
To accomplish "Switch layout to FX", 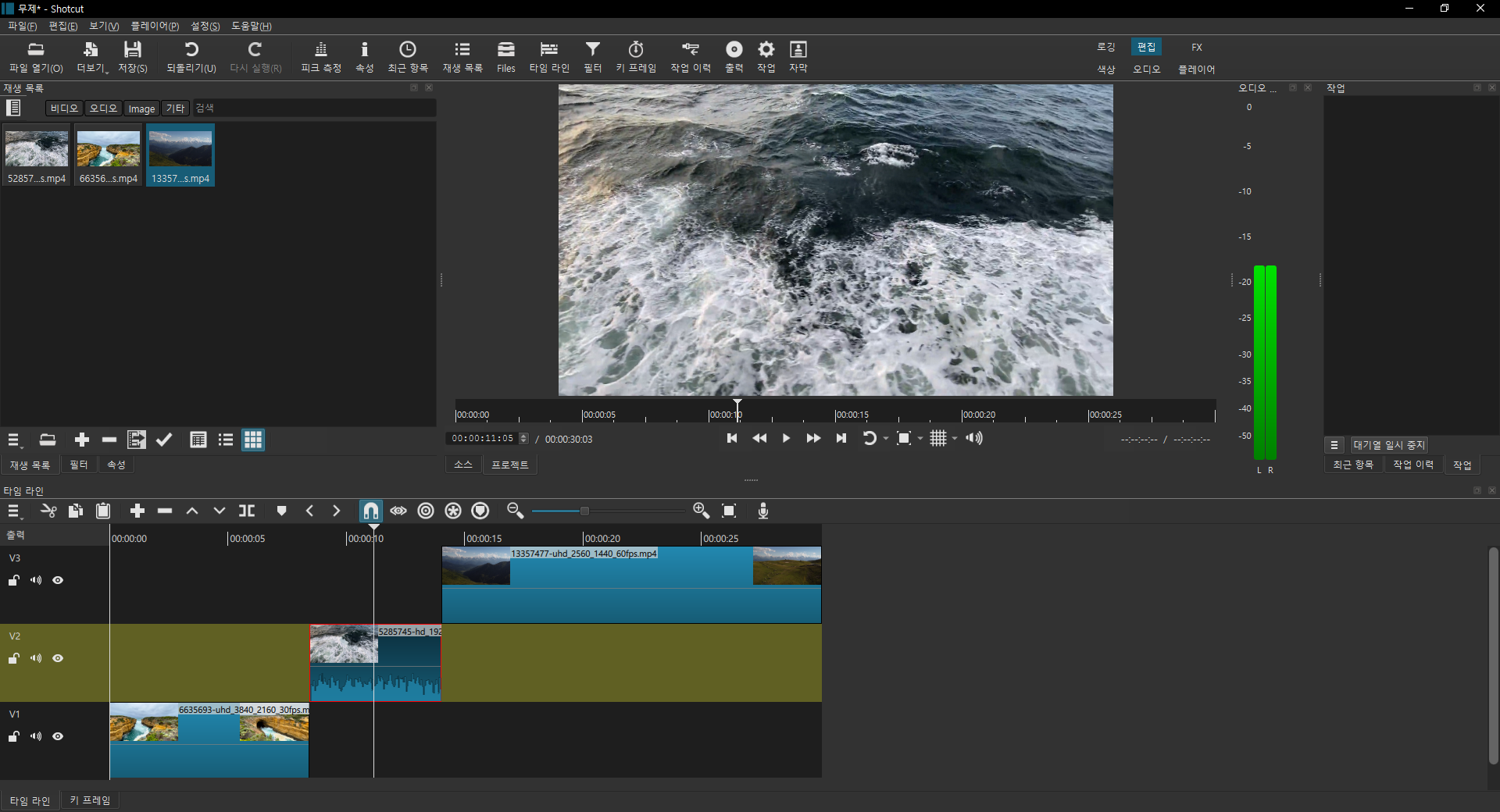I will coord(1196,47).
